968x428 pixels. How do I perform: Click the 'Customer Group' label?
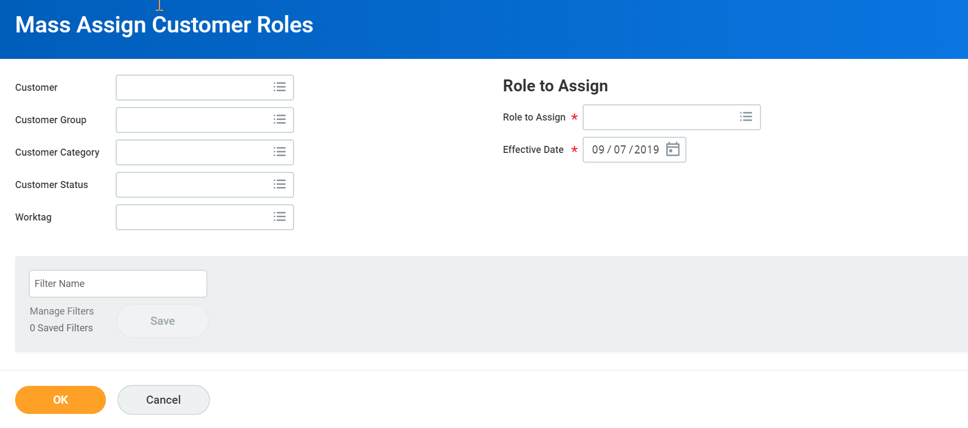[x=51, y=120]
